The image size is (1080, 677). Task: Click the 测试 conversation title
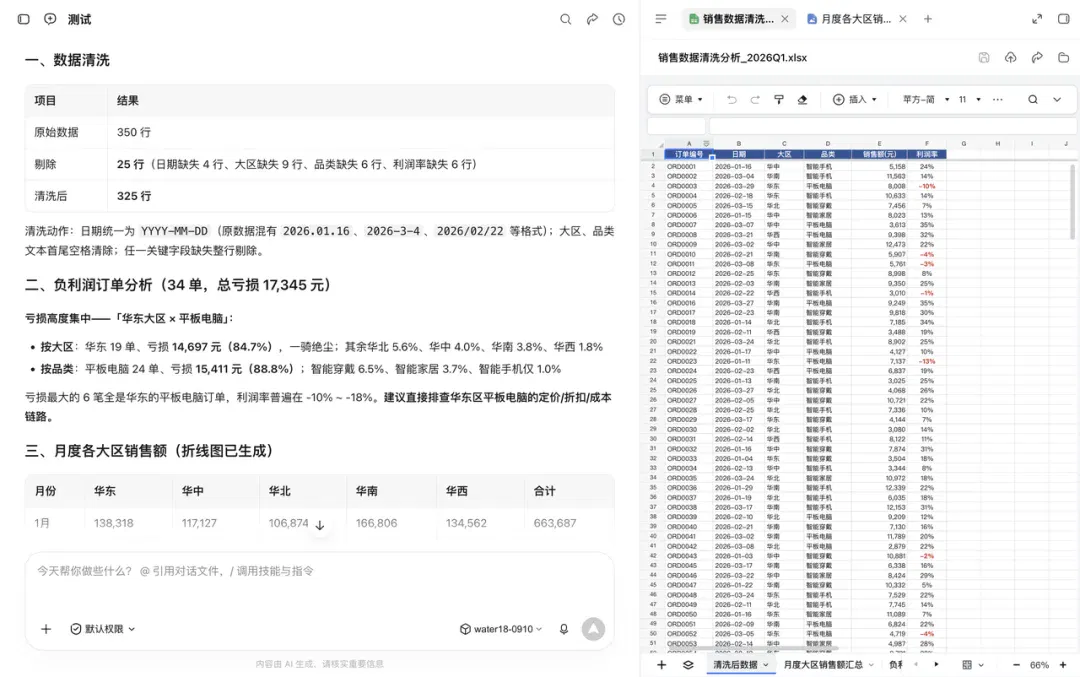click(79, 19)
